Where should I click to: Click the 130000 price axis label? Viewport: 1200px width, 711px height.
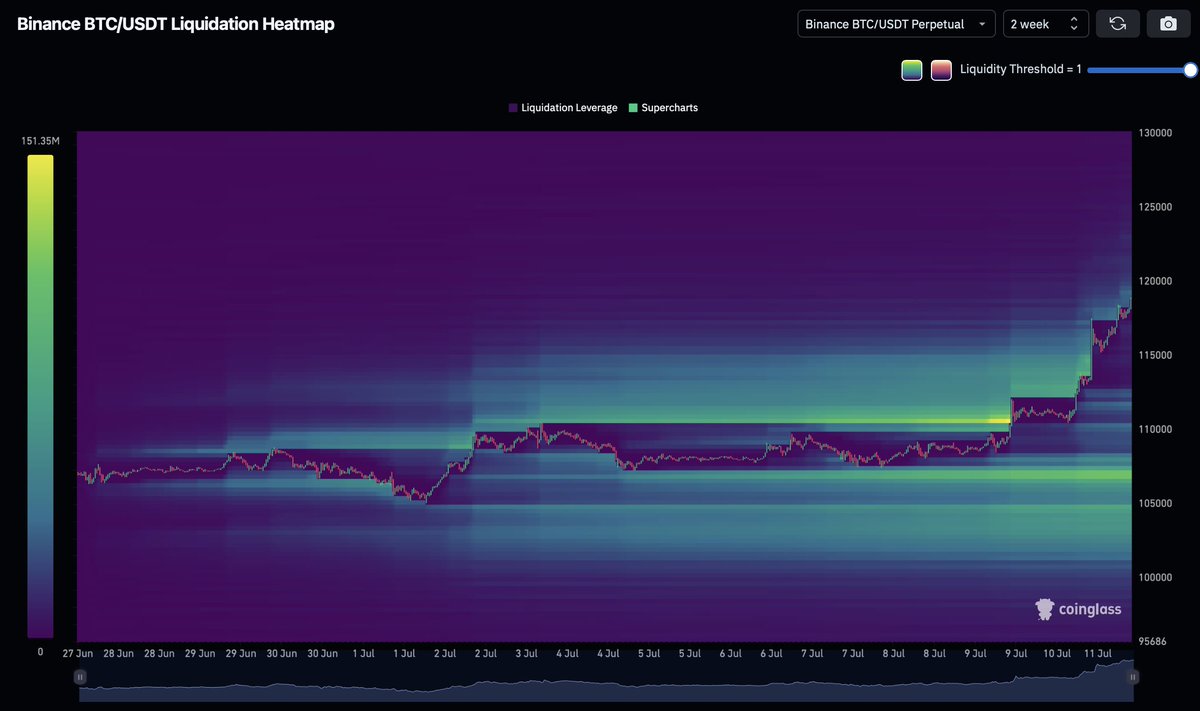(x=1155, y=133)
